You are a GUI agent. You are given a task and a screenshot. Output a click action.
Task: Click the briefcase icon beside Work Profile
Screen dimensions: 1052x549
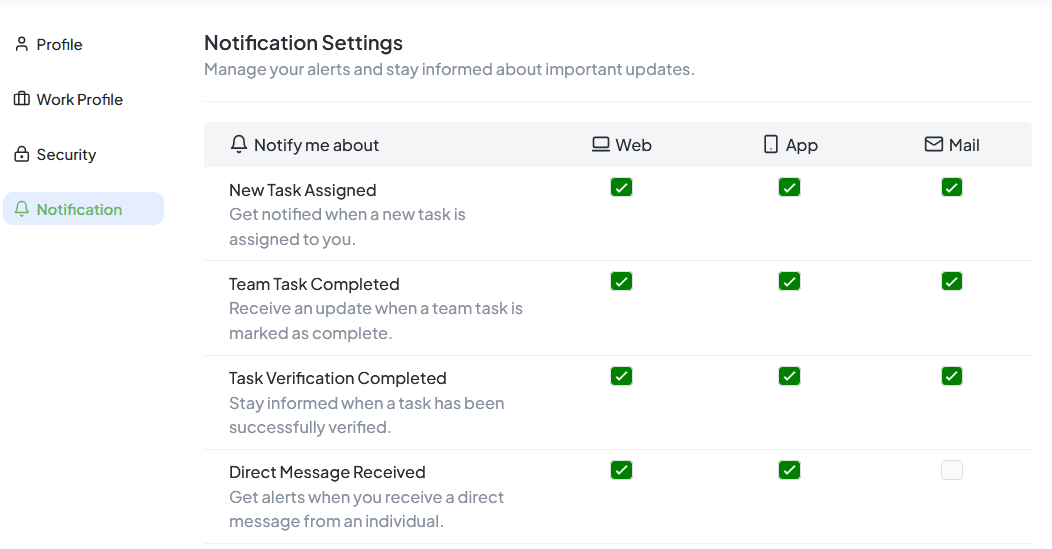(21, 99)
